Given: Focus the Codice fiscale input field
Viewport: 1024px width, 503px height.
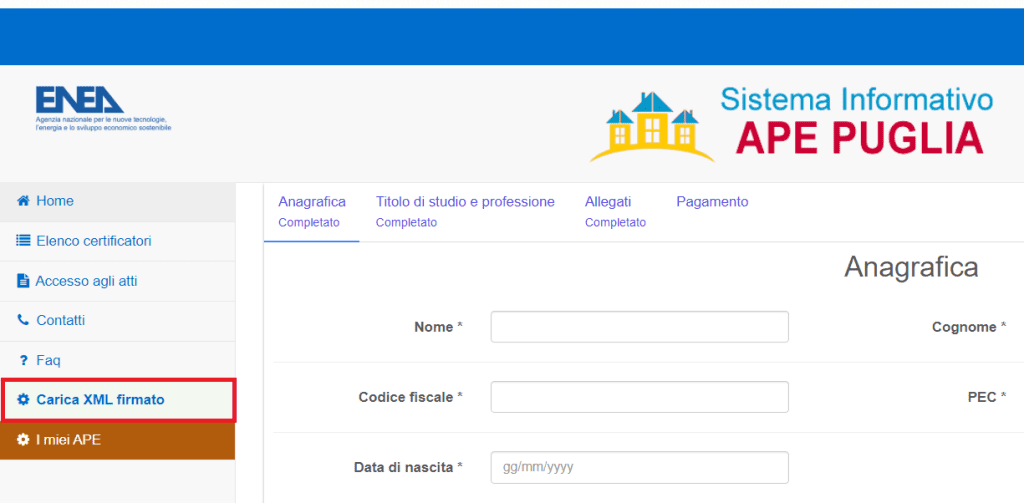Looking at the screenshot, I should click(x=639, y=397).
